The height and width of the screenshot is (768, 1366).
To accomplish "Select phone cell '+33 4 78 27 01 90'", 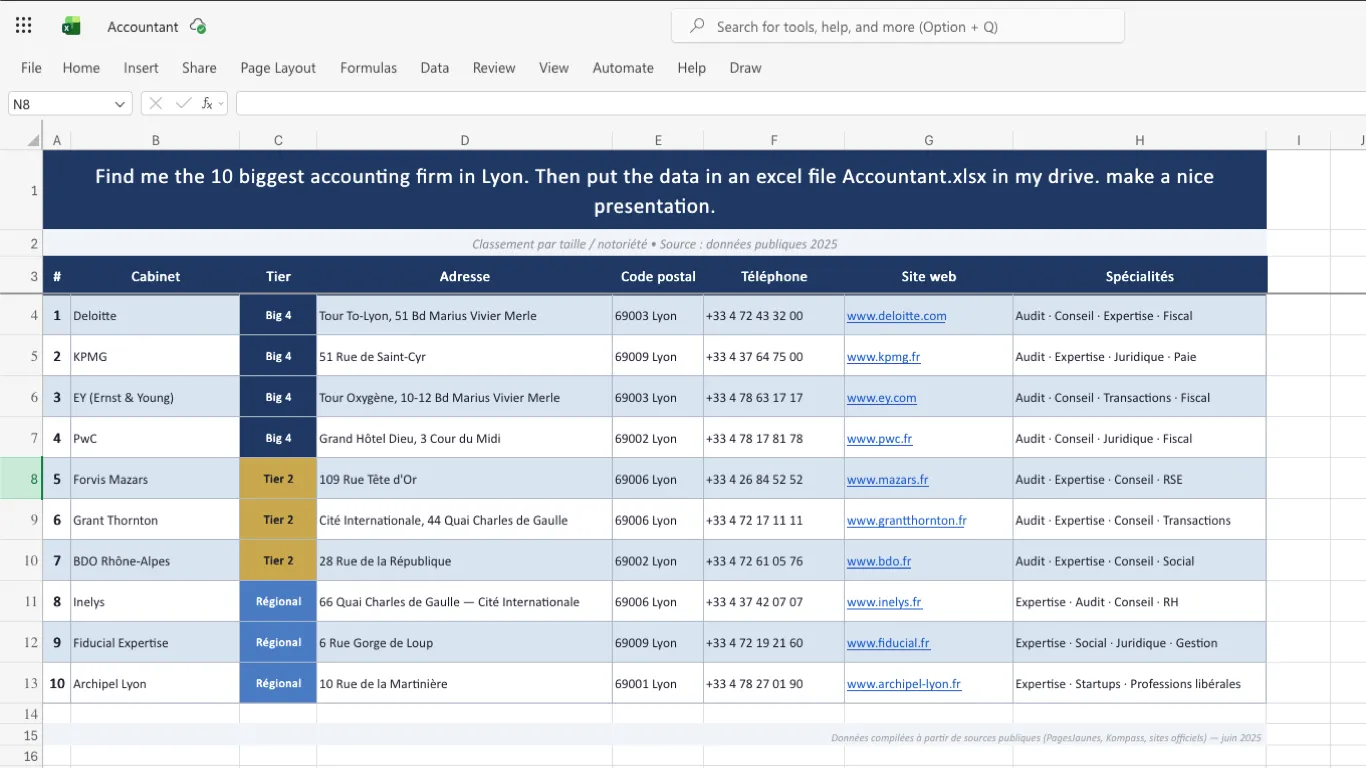I will point(774,685).
